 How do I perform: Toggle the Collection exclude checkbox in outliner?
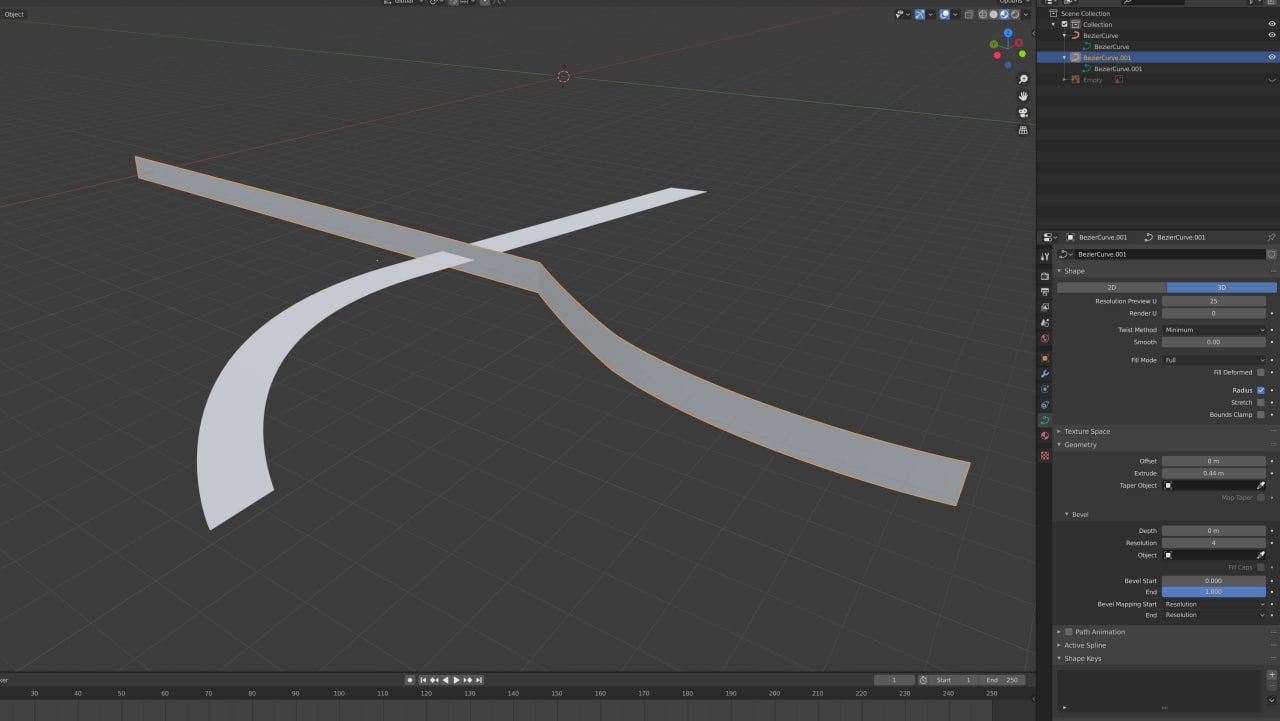pos(1064,24)
